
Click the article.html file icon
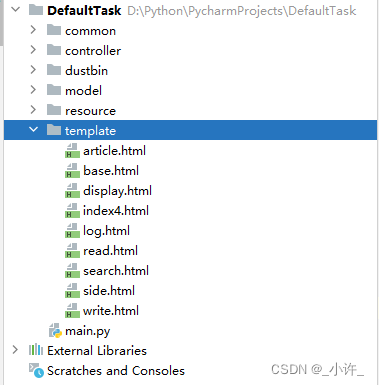coord(72,151)
